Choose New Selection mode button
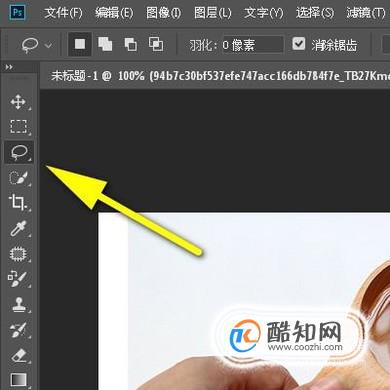This screenshot has width=390, height=390. pyautogui.click(x=80, y=44)
